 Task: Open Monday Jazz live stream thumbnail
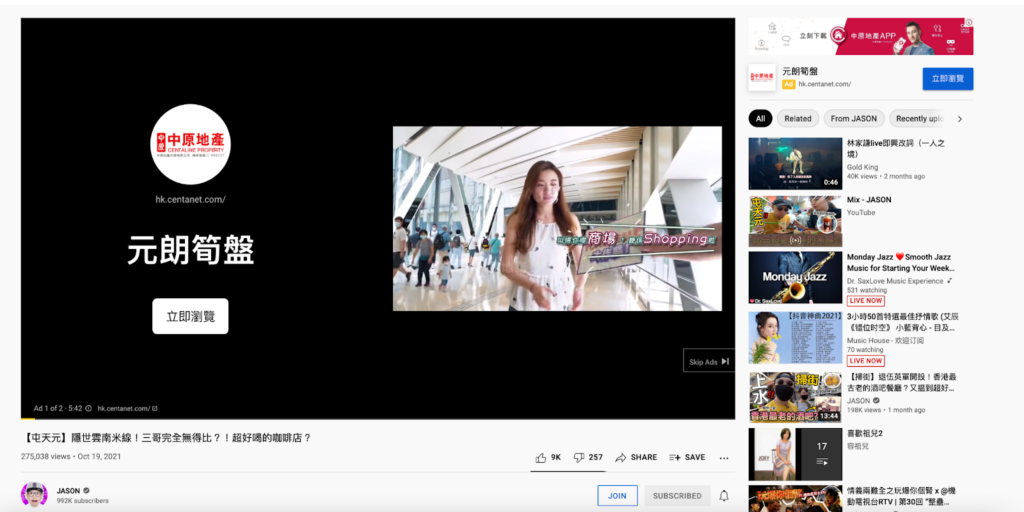(795, 278)
